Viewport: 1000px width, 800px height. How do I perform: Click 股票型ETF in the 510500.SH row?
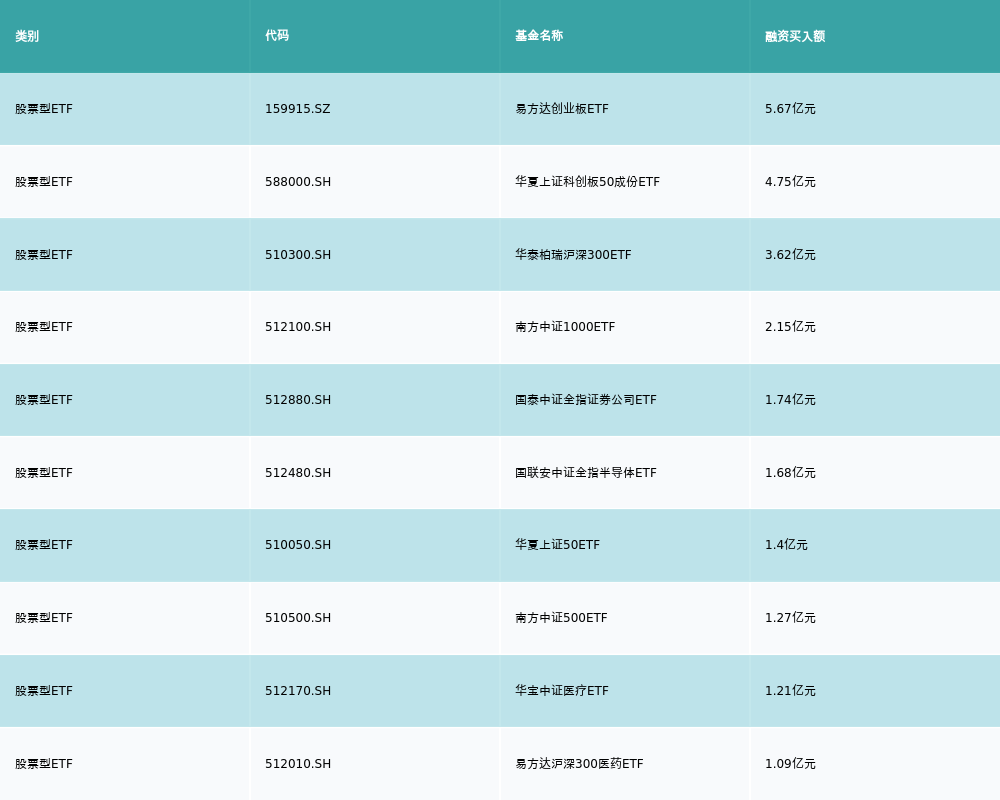point(44,618)
